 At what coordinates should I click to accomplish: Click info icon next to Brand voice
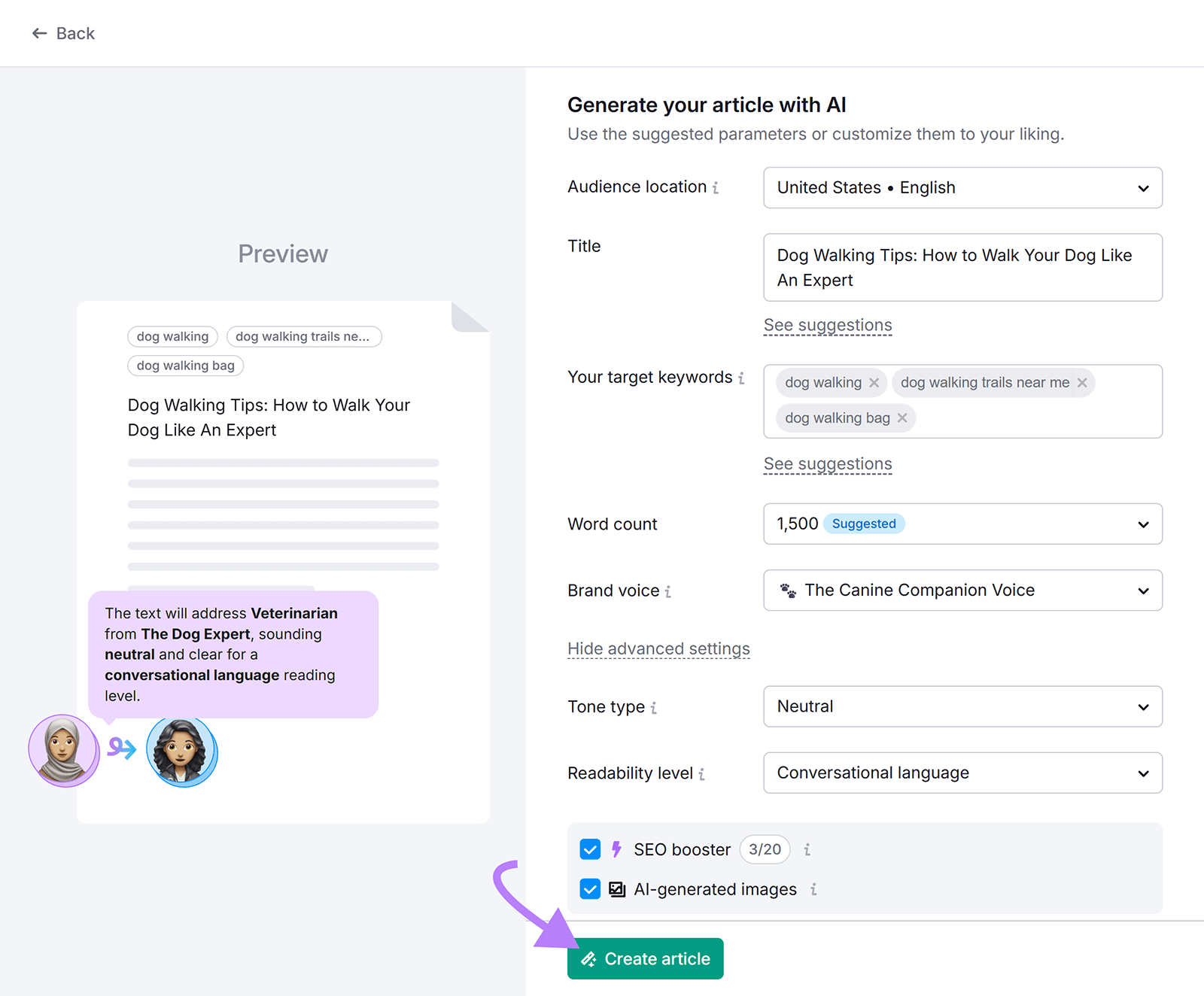pos(669,591)
